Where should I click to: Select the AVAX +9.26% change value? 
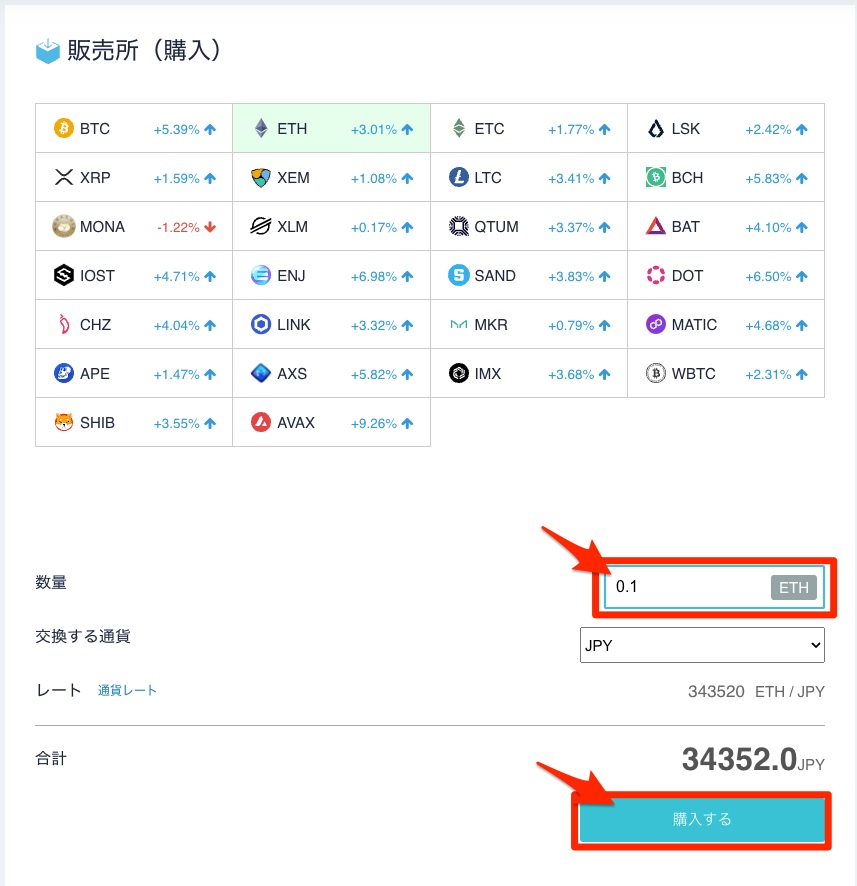[x=373, y=423]
